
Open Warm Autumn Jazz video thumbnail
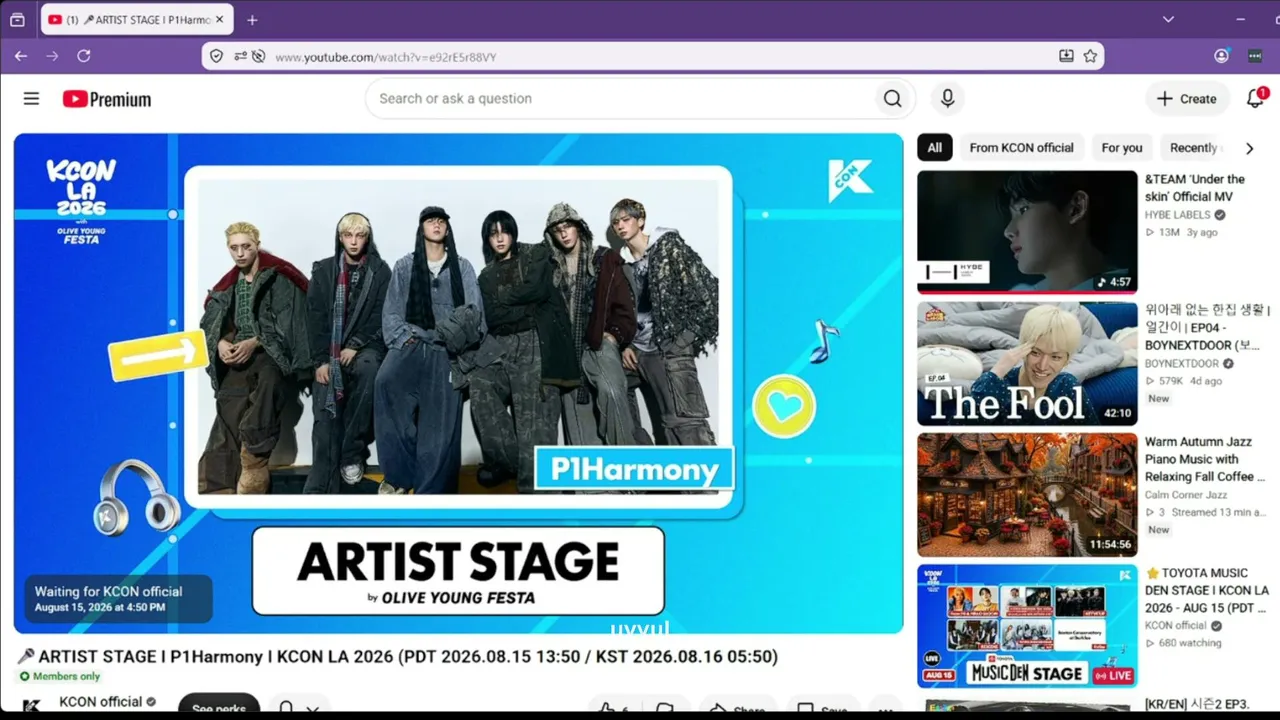pyautogui.click(x=1027, y=495)
